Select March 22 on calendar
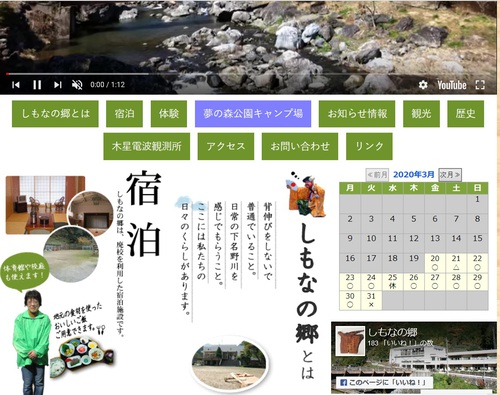This screenshot has width=500, height=395. coord(478,263)
